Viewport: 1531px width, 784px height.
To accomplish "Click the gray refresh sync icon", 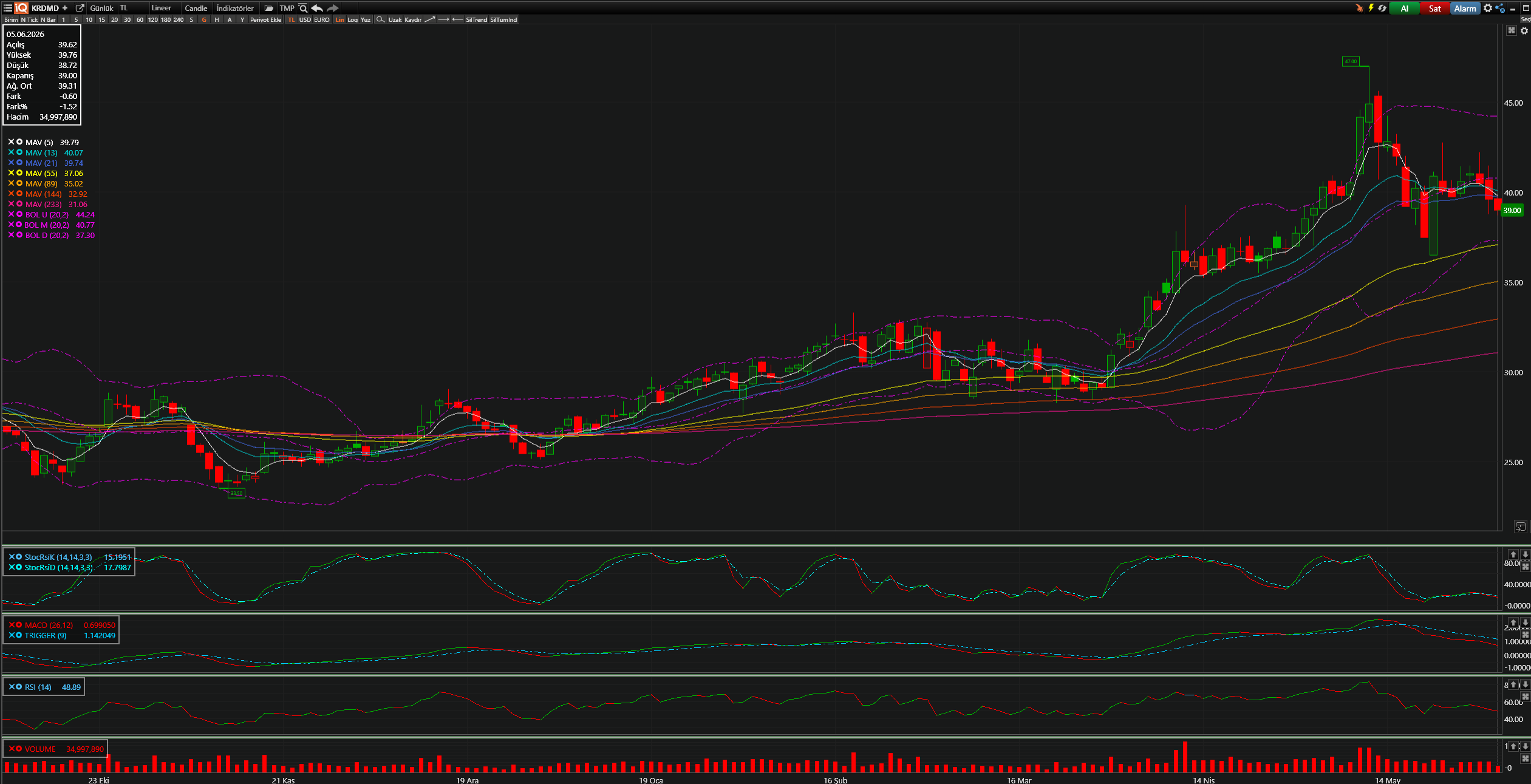I will pos(1382,8).
